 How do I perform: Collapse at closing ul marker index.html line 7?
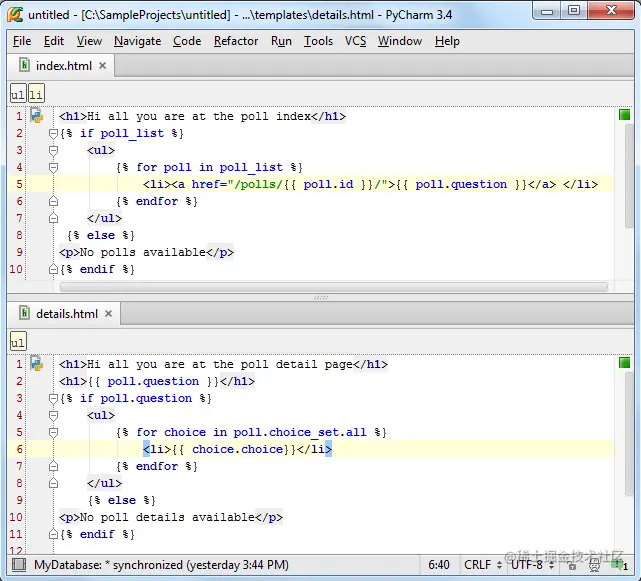coord(53,218)
